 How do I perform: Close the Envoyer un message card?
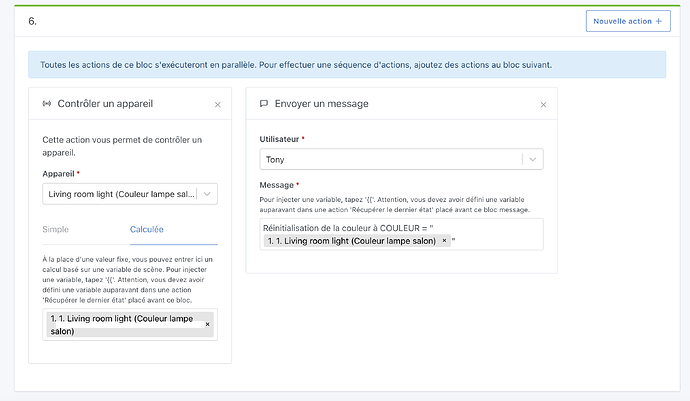point(543,105)
